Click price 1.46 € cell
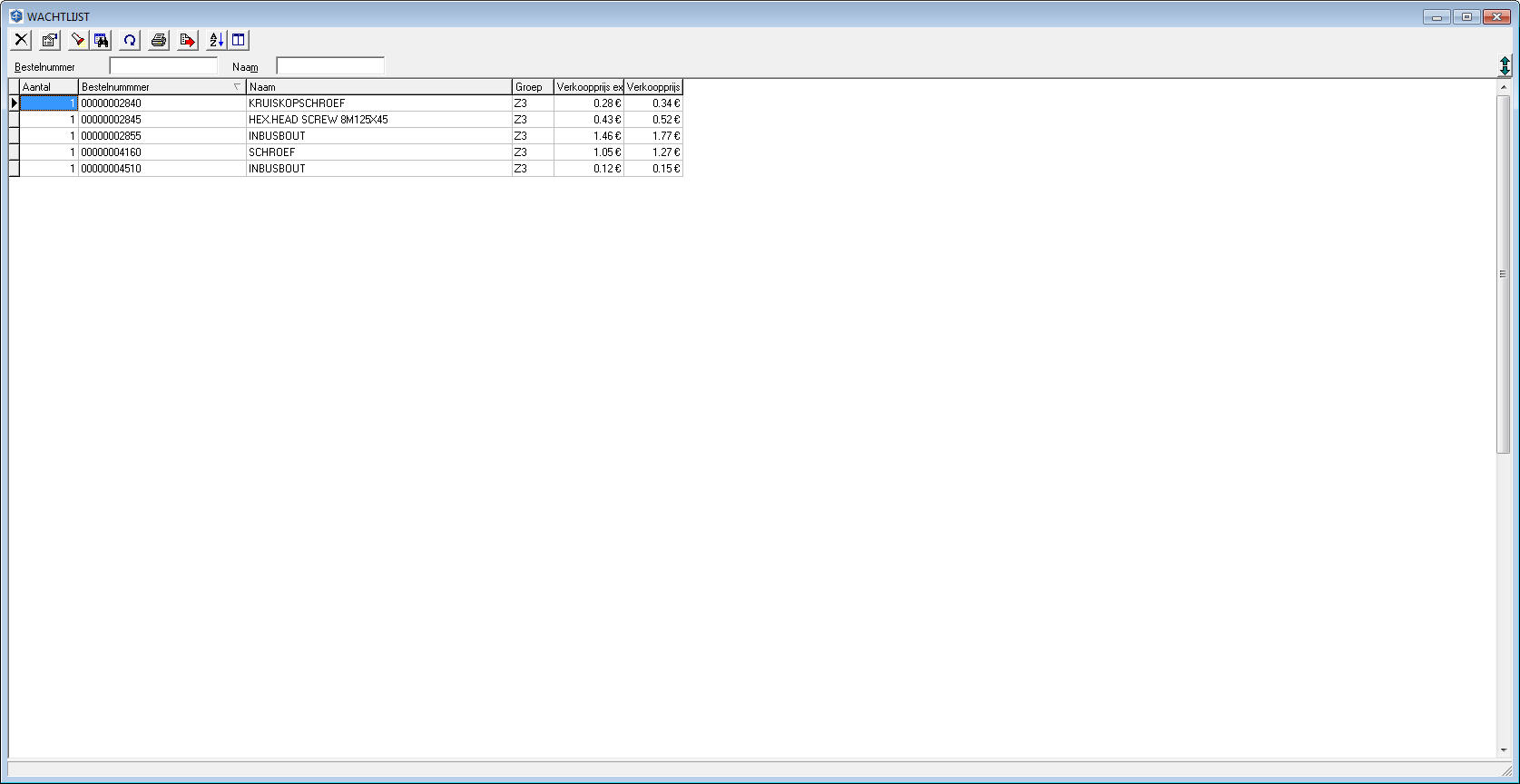Screen dimensions: 1520x784 [x=589, y=136]
